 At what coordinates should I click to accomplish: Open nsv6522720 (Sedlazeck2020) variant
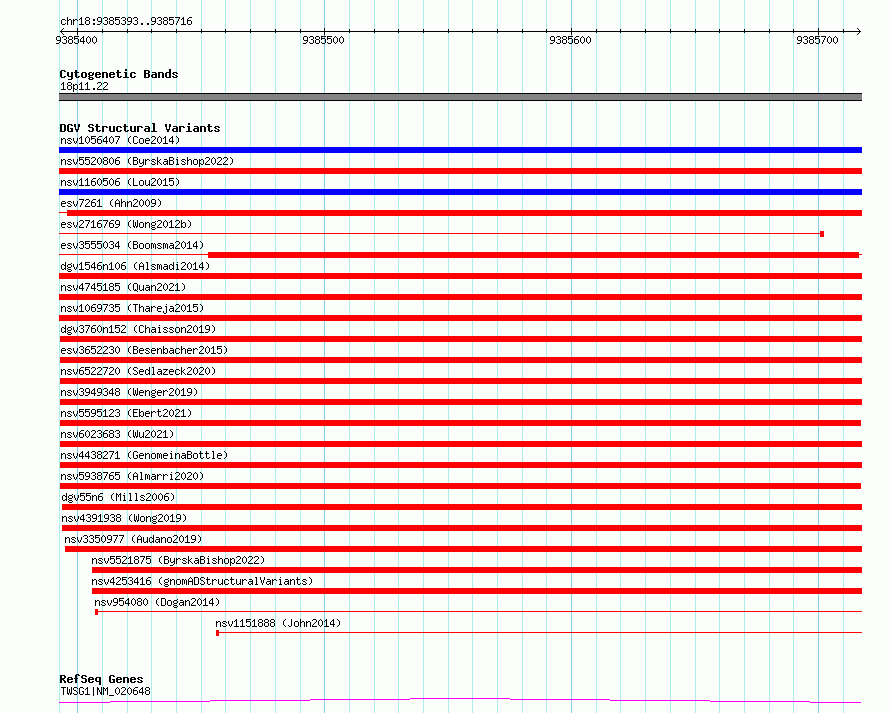coord(138,371)
